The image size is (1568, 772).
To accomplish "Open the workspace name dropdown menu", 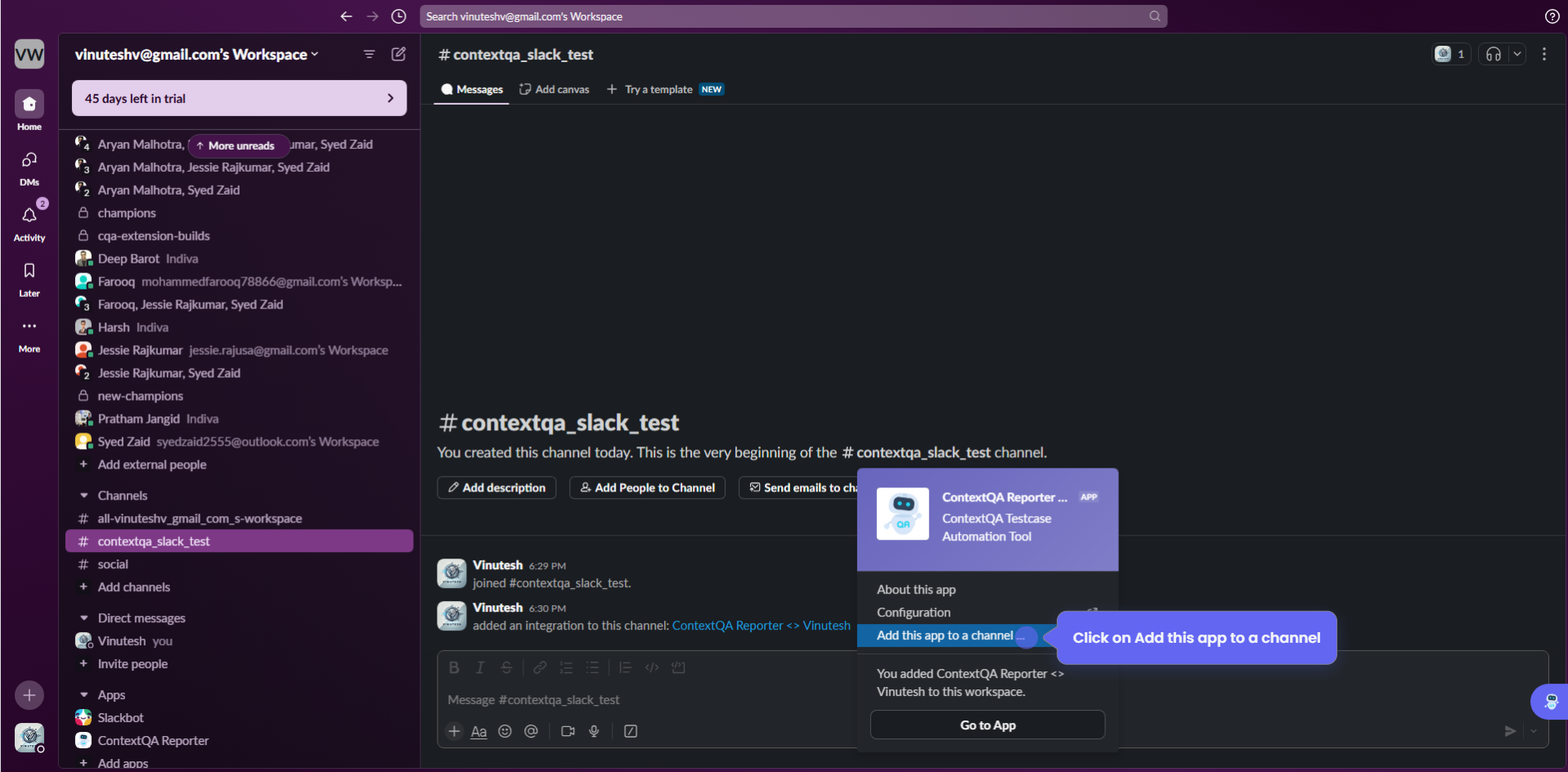I will click(x=196, y=55).
